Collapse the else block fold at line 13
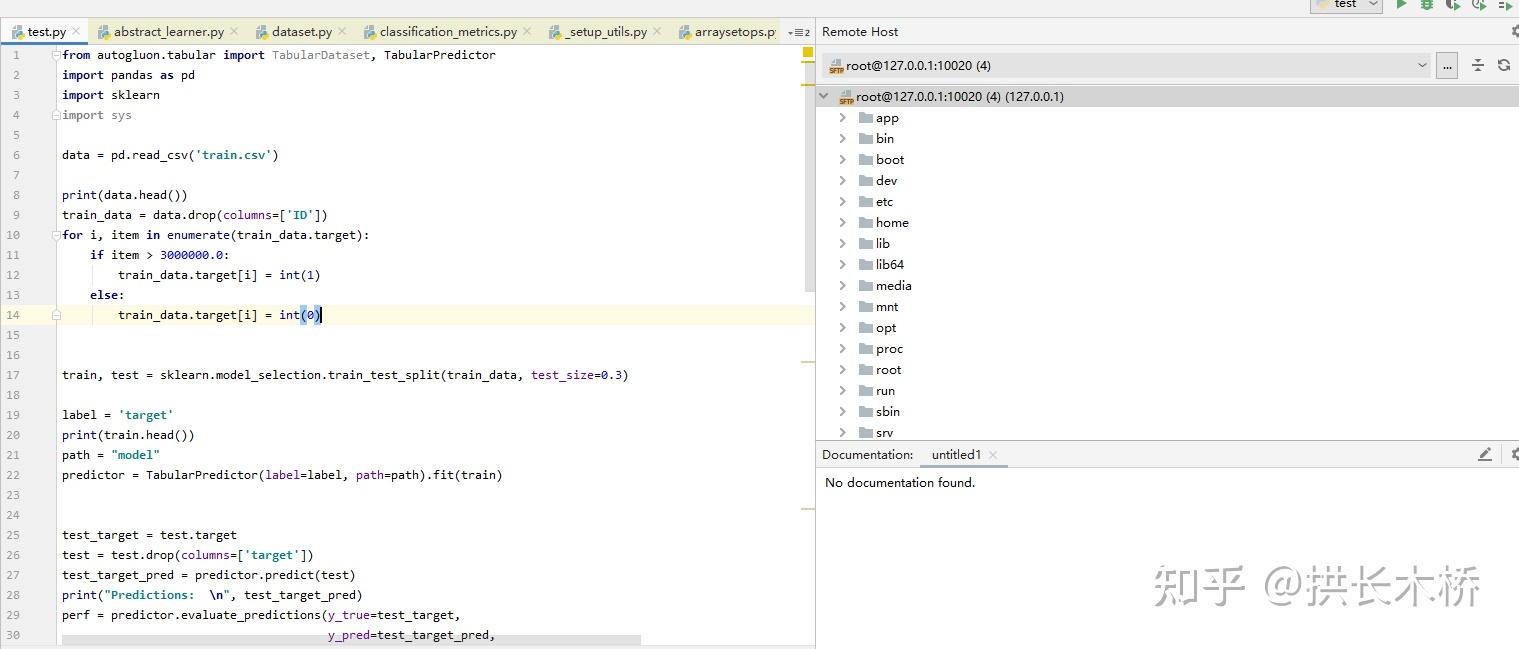Image resolution: width=1519 pixels, height=649 pixels. point(57,314)
